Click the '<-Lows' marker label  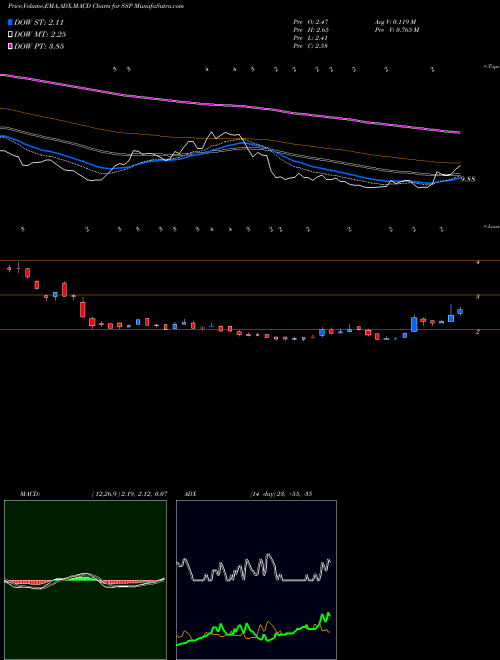491,226
